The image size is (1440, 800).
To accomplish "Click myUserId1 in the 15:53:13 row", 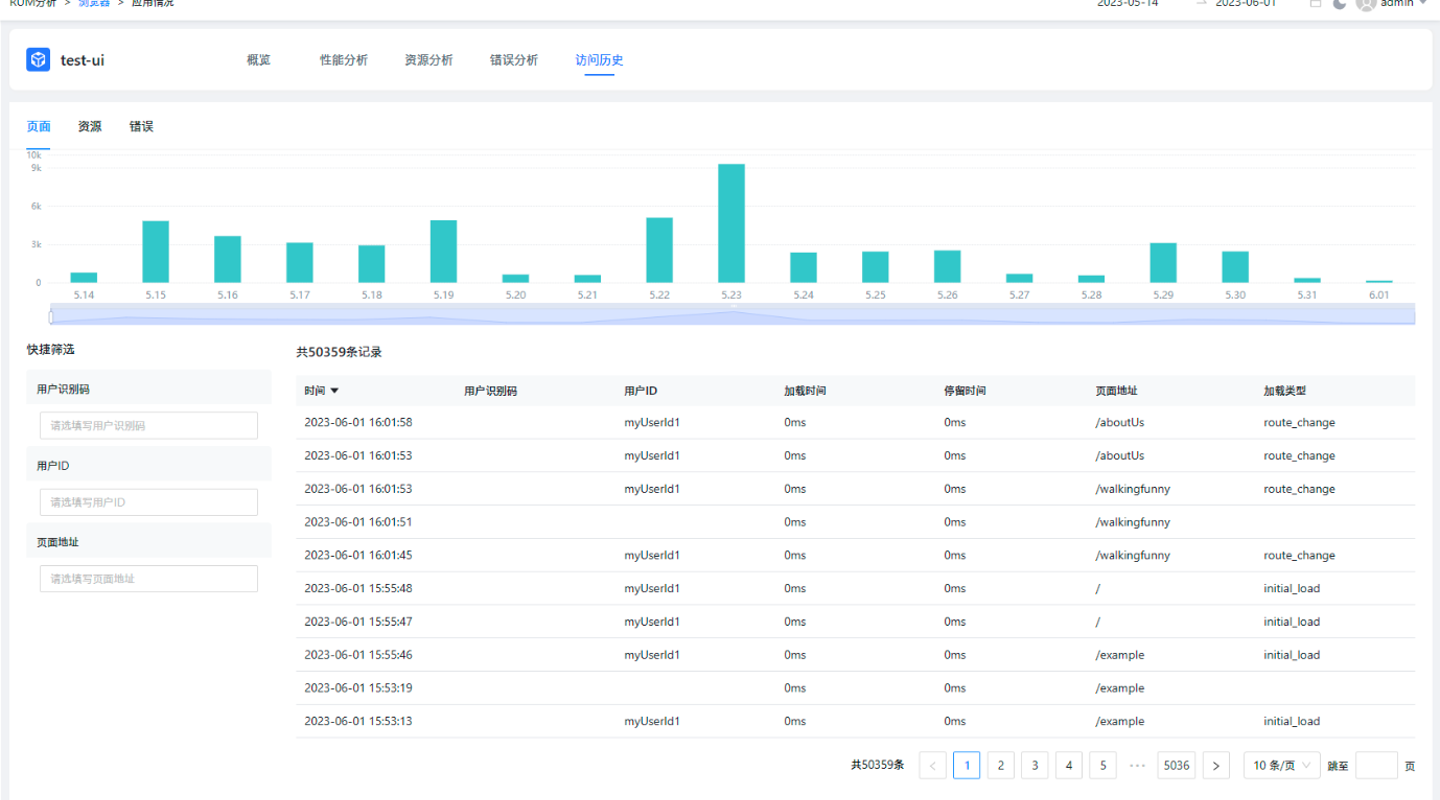I will coord(652,721).
